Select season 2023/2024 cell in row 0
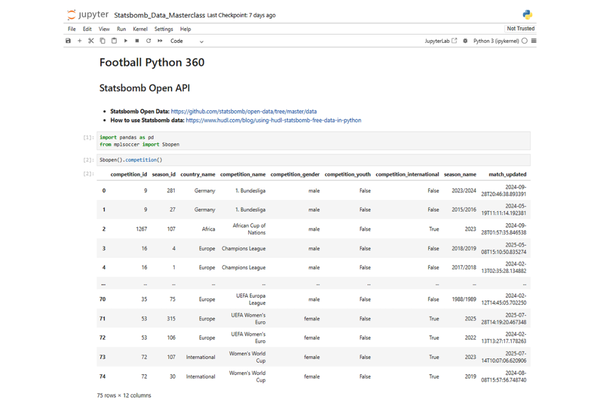This screenshot has width=600, height=411. coord(464,191)
